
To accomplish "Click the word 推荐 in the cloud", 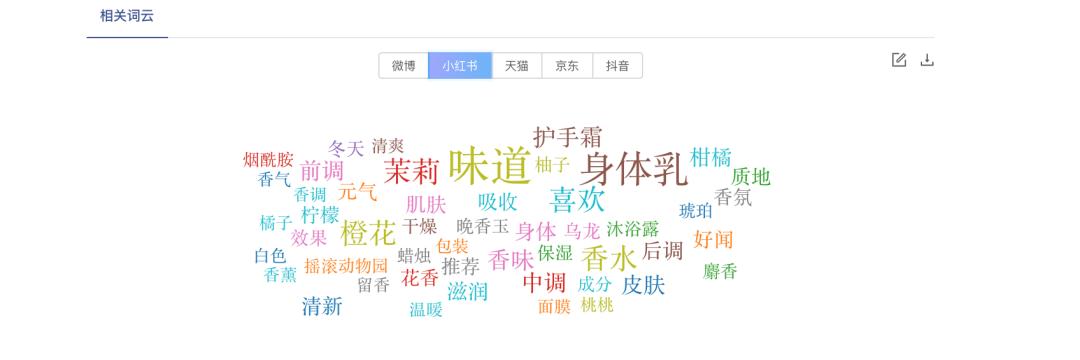I will (460, 266).
